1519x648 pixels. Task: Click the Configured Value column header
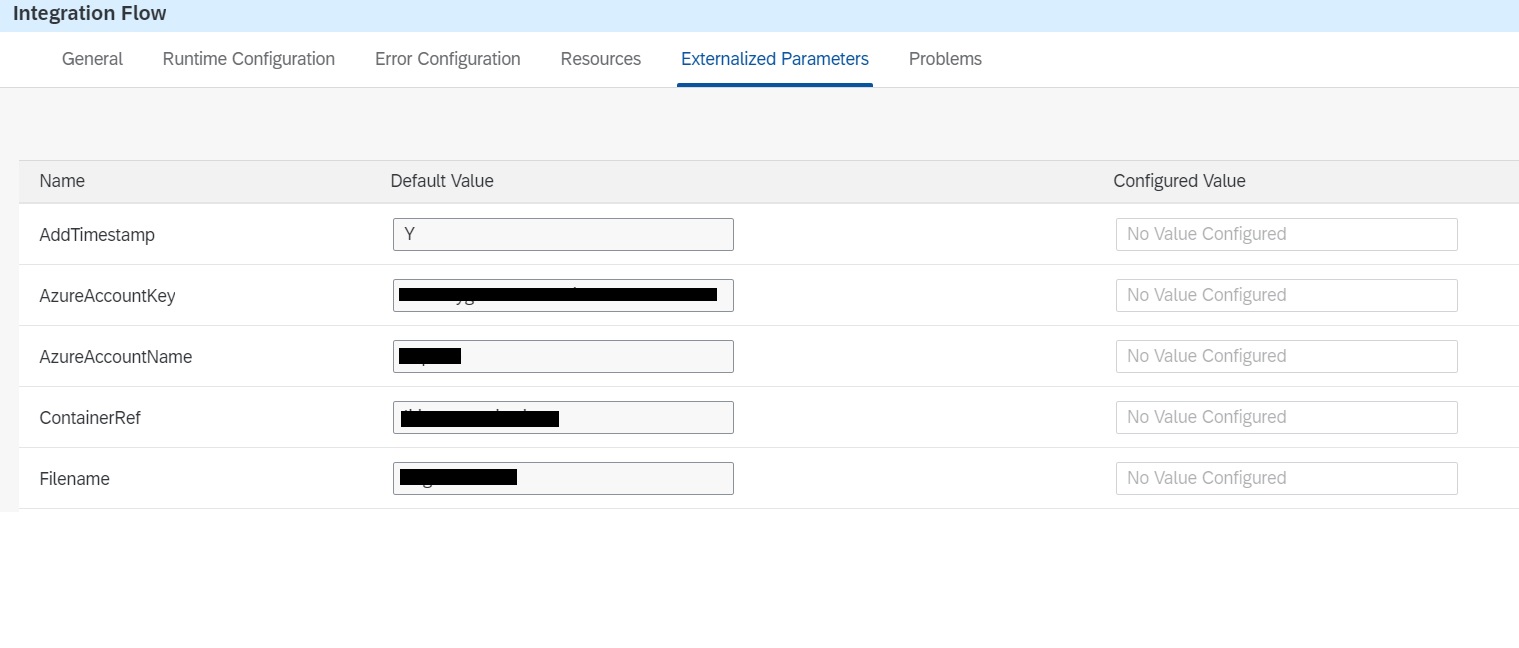1179,181
